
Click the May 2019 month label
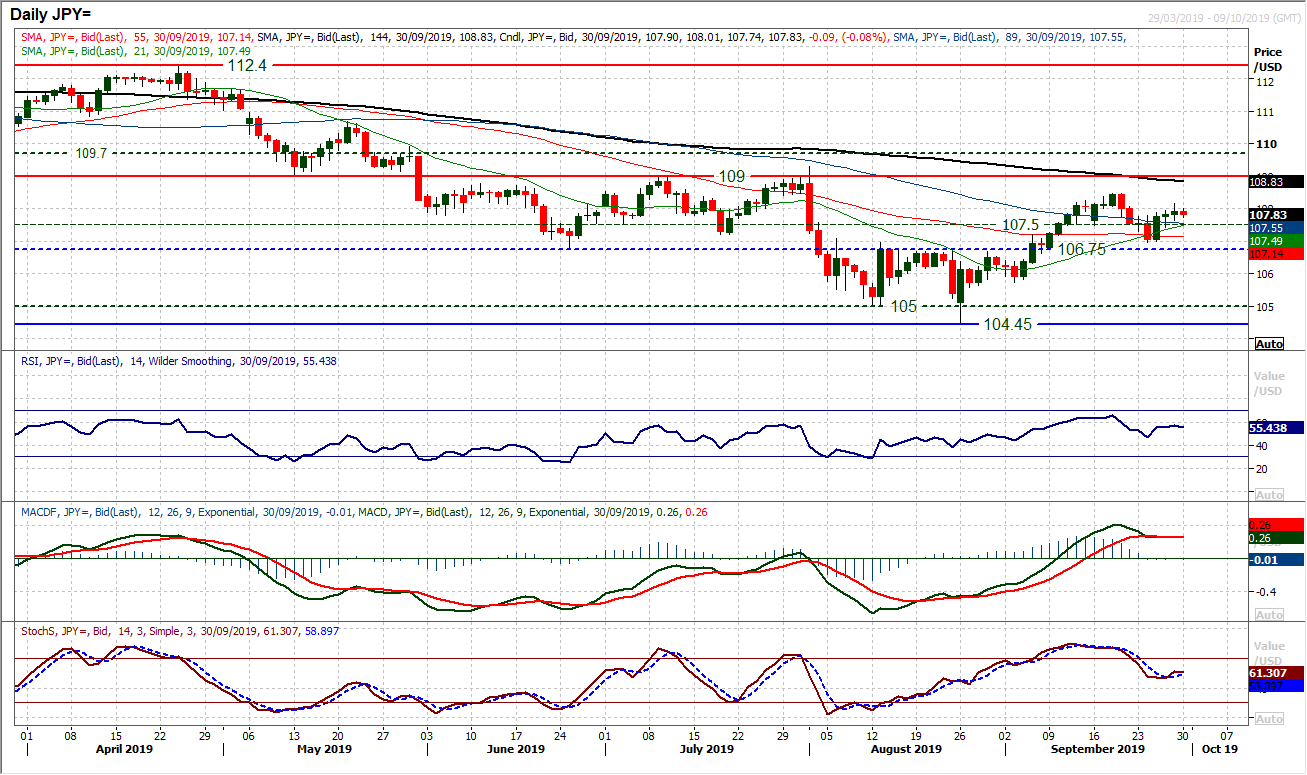325,749
